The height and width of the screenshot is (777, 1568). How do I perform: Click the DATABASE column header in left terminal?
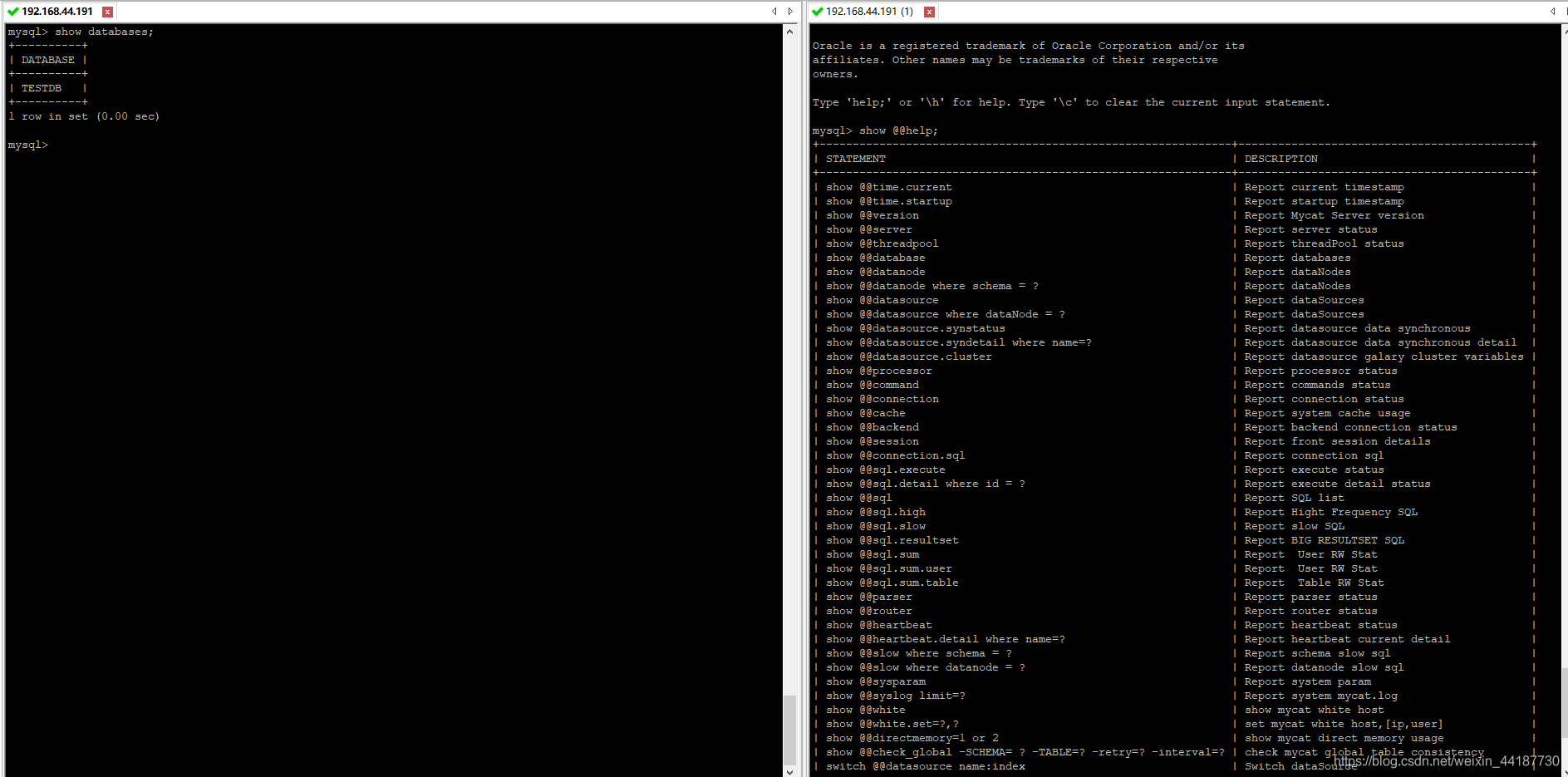48,60
